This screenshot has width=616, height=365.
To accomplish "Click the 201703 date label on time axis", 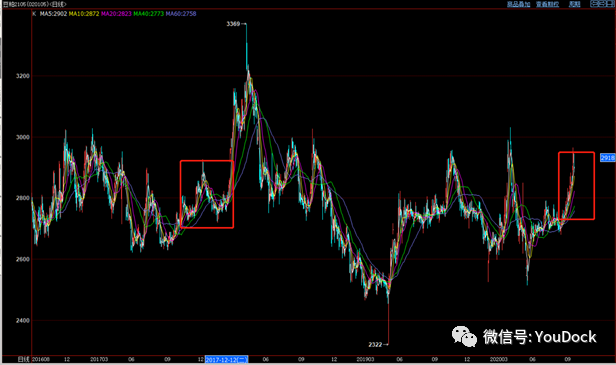I will (x=99, y=359).
